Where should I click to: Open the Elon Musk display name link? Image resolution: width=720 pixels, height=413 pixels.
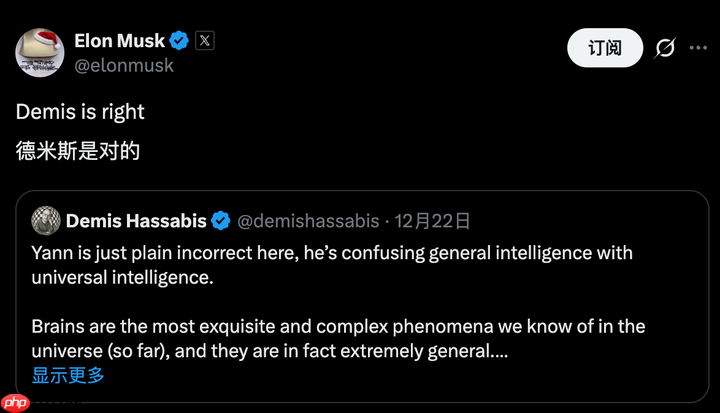coord(120,41)
